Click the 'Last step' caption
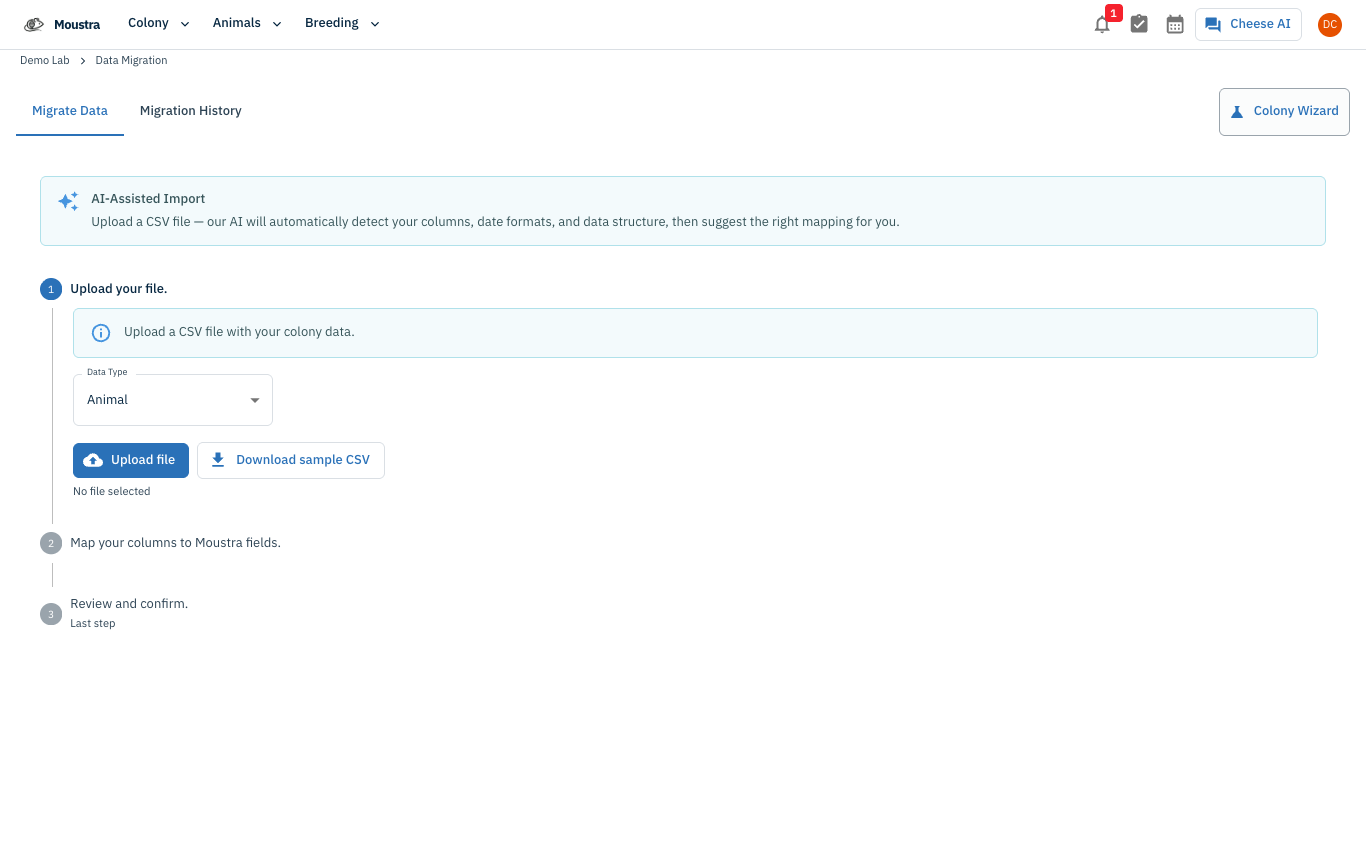This screenshot has height=854, width=1366. click(93, 624)
